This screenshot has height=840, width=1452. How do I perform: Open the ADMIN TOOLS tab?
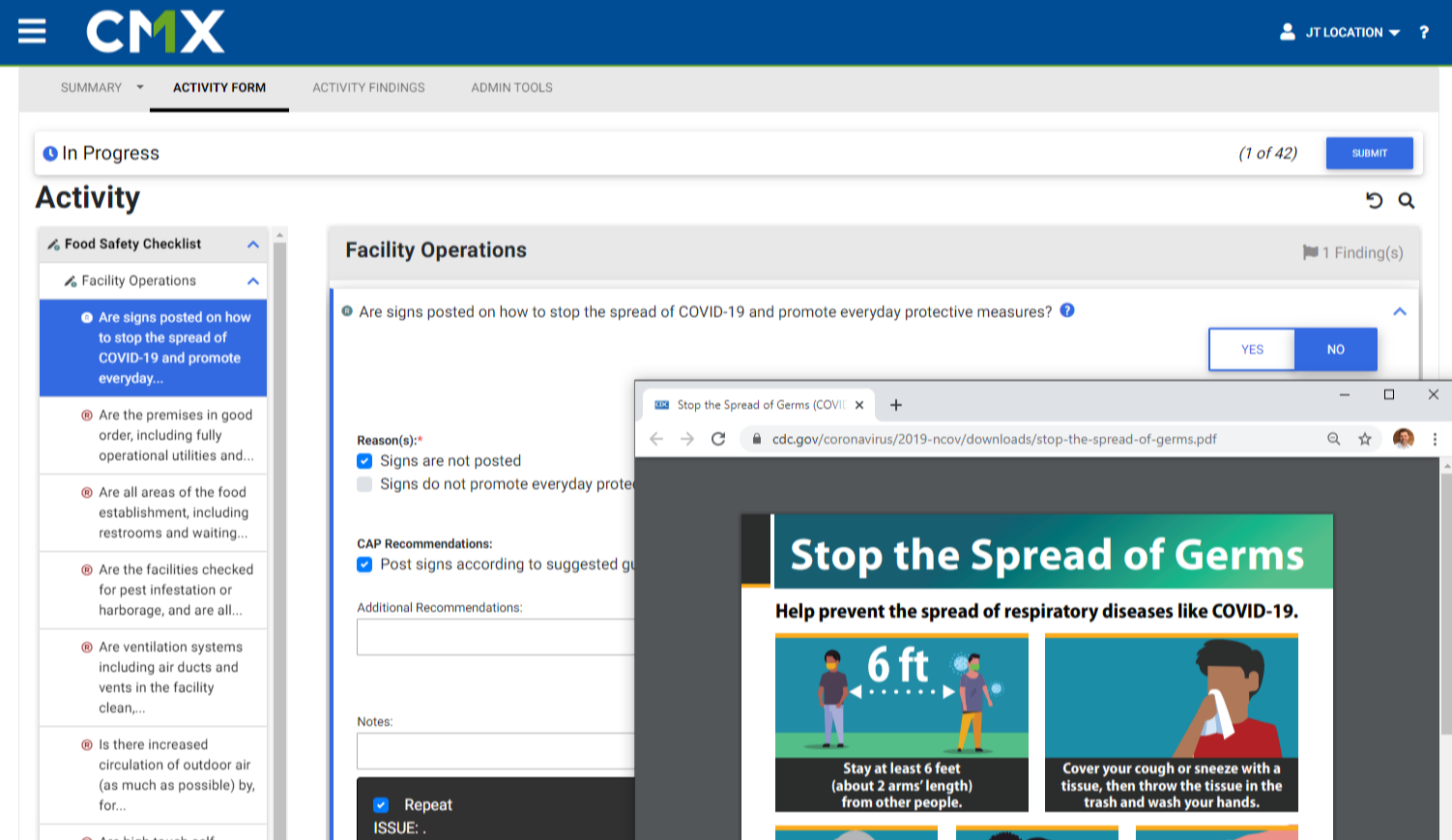[x=511, y=87]
